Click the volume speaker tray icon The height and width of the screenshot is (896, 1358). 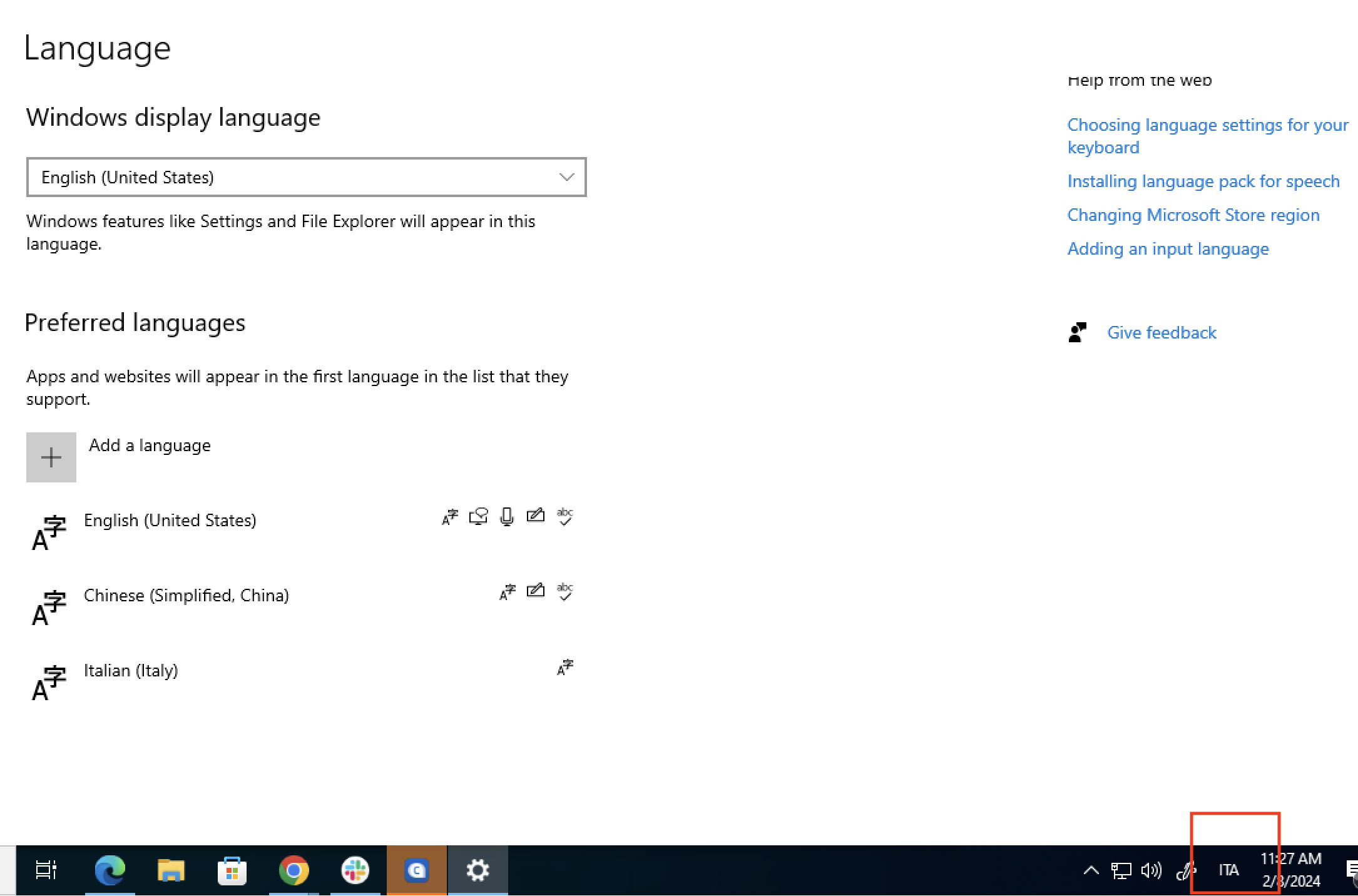(1151, 870)
